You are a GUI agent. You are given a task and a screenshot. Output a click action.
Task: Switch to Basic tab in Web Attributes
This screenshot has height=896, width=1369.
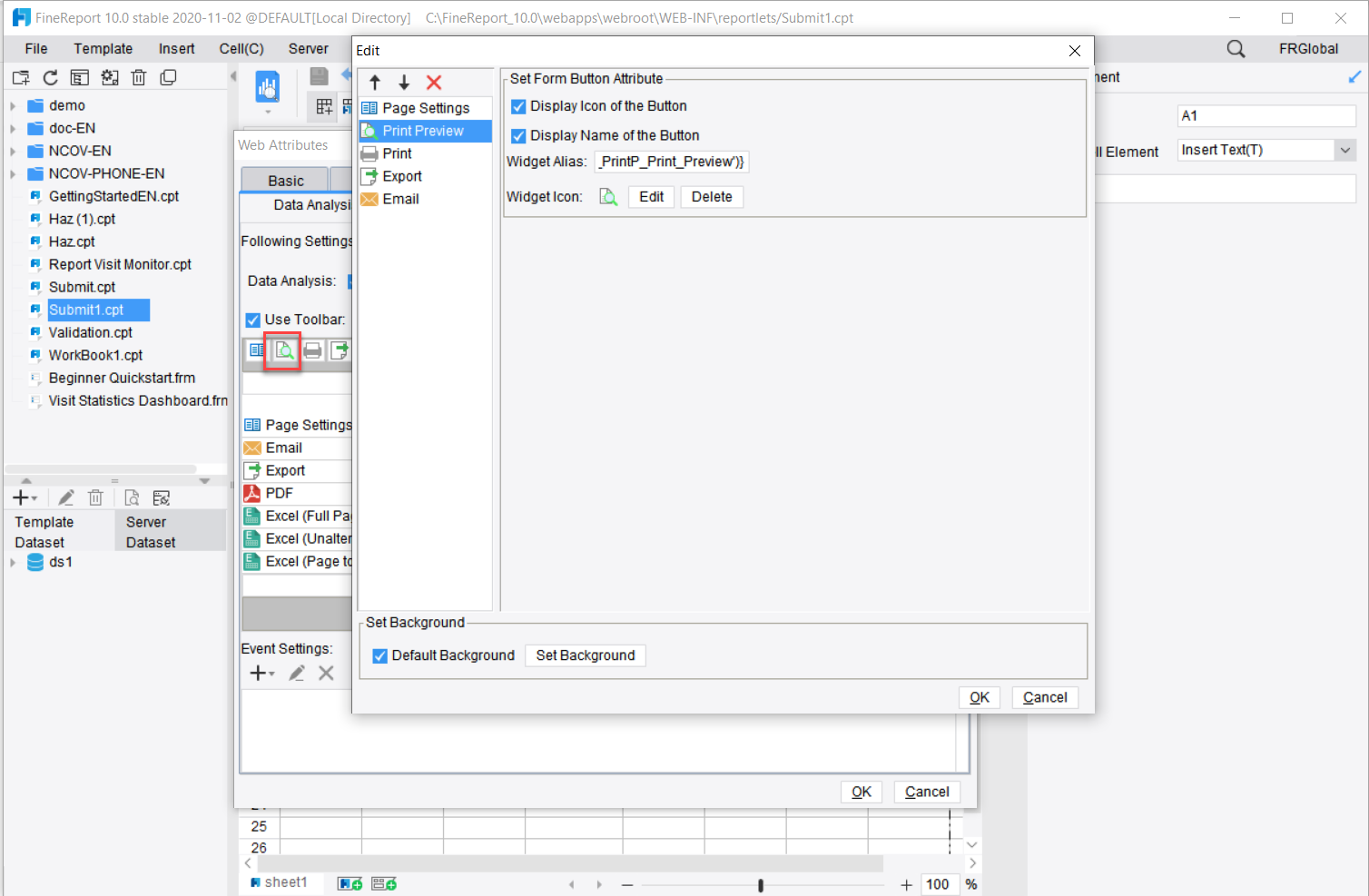pyautogui.click(x=286, y=181)
